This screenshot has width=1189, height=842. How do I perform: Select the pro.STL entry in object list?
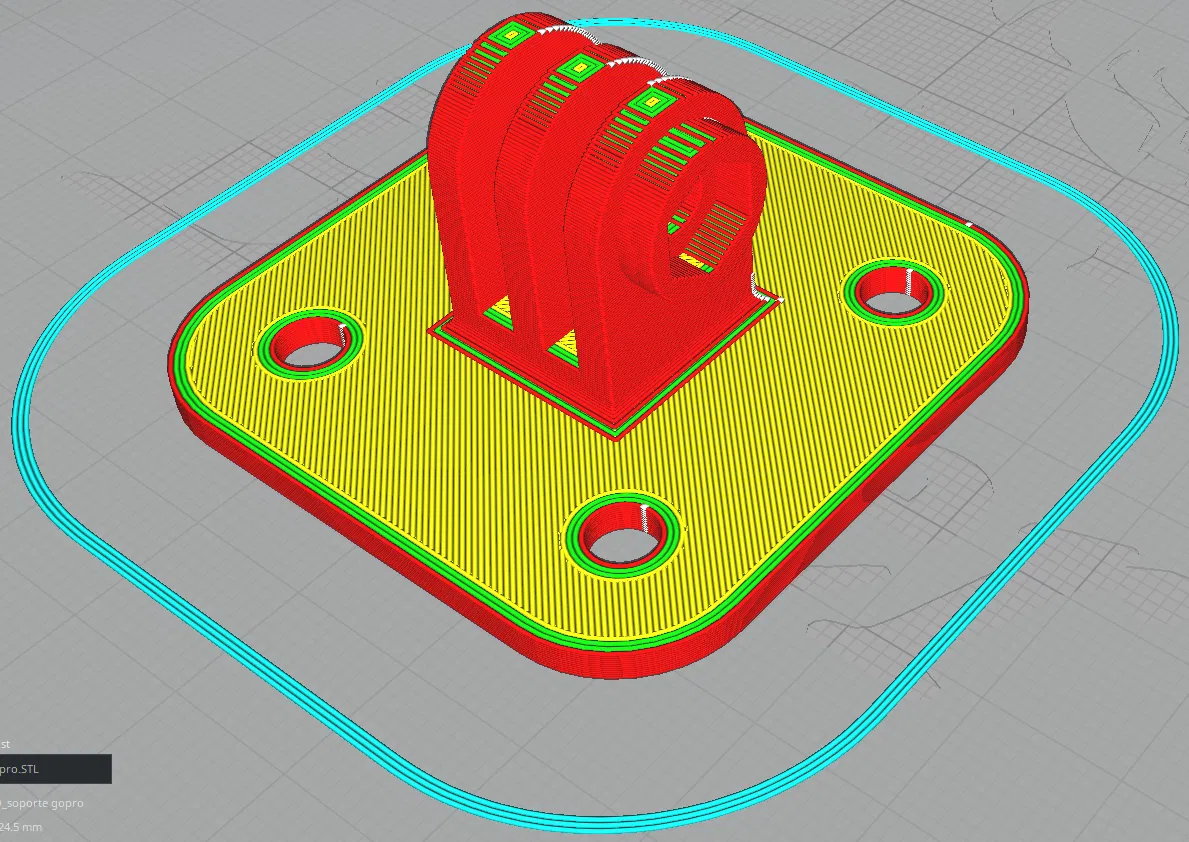click(55, 768)
